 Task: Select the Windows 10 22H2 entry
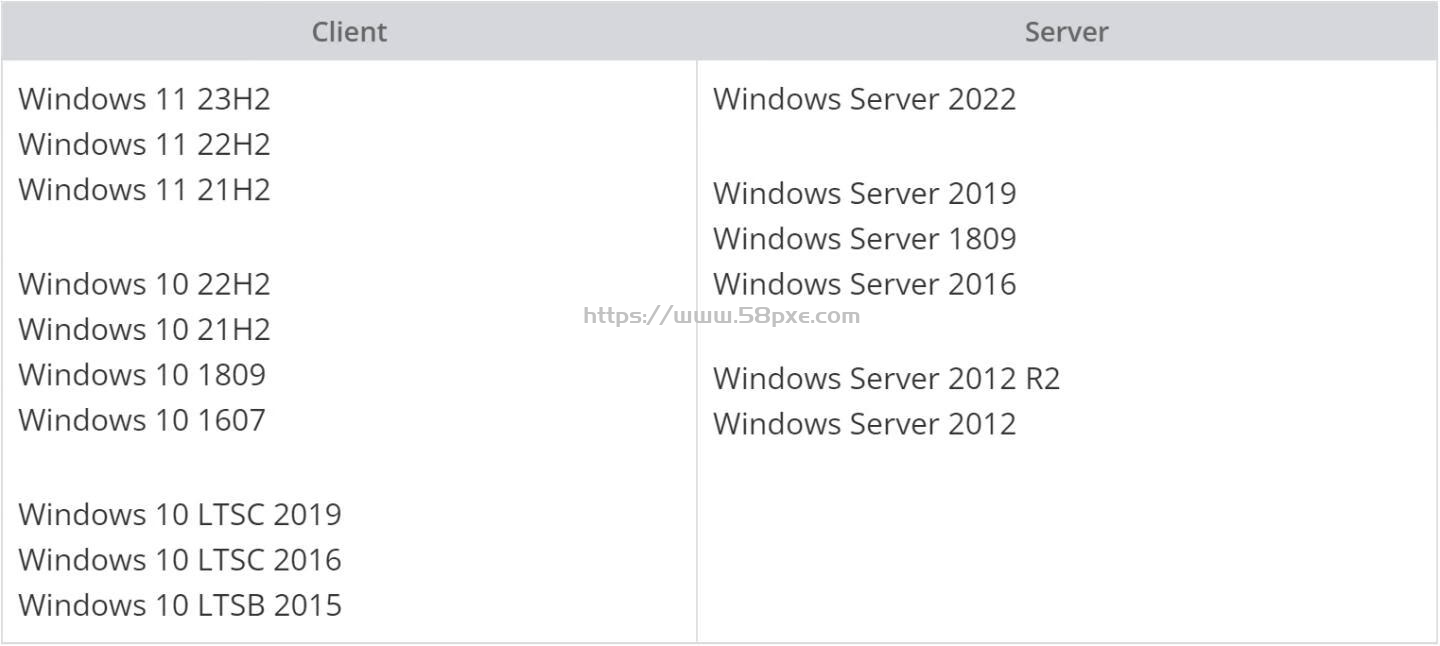(x=144, y=284)
